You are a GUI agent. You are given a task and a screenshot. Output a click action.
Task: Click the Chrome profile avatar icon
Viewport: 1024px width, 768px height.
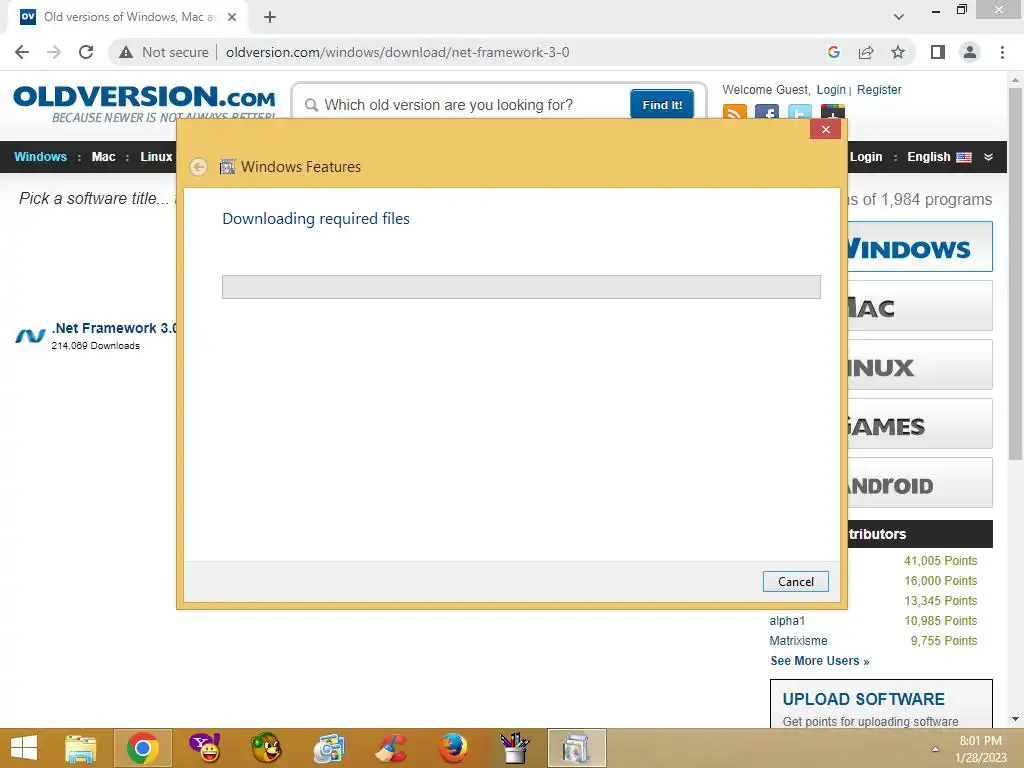[970, 52]
